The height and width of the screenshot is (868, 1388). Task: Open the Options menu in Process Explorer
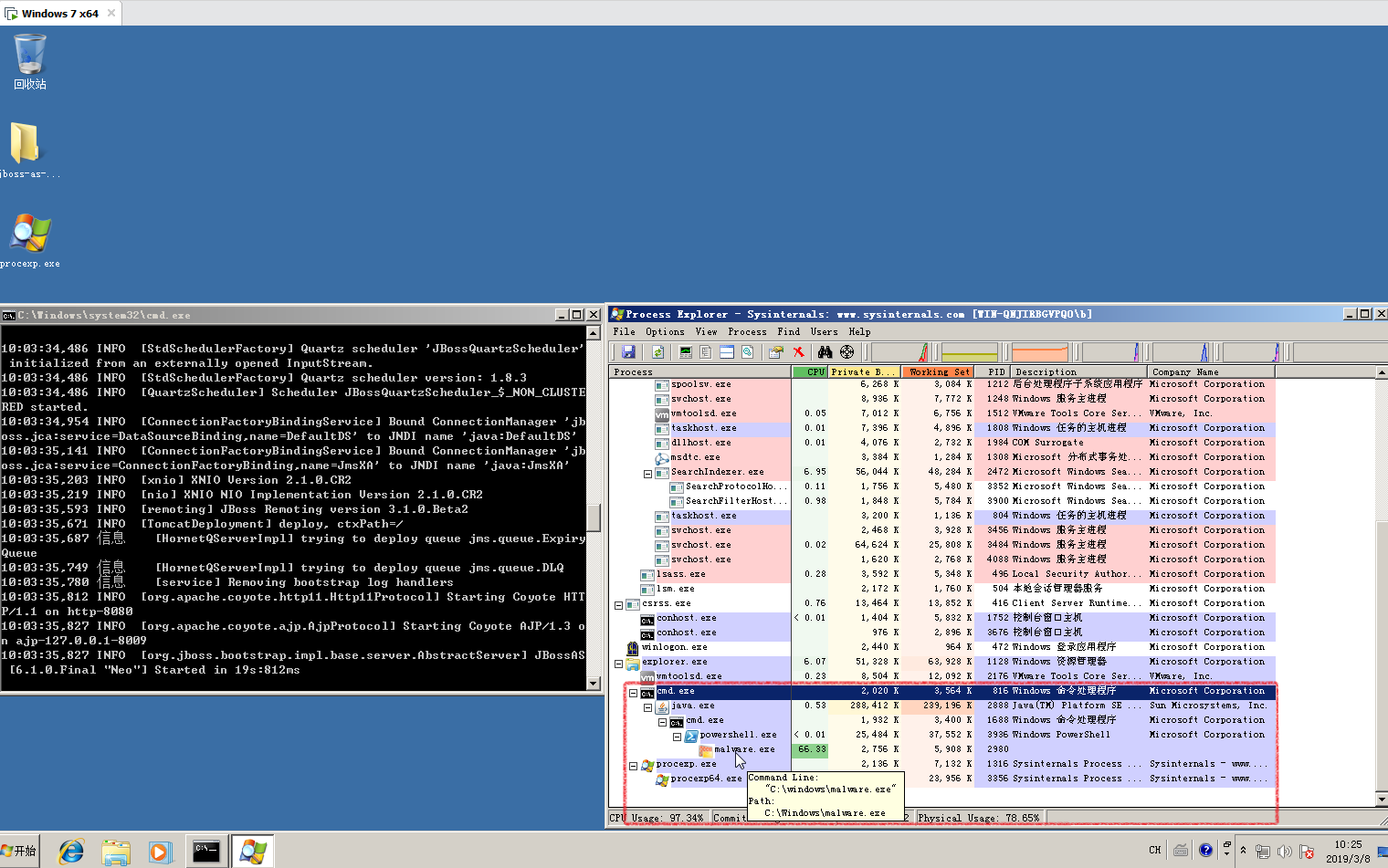(x=665, y=332)
